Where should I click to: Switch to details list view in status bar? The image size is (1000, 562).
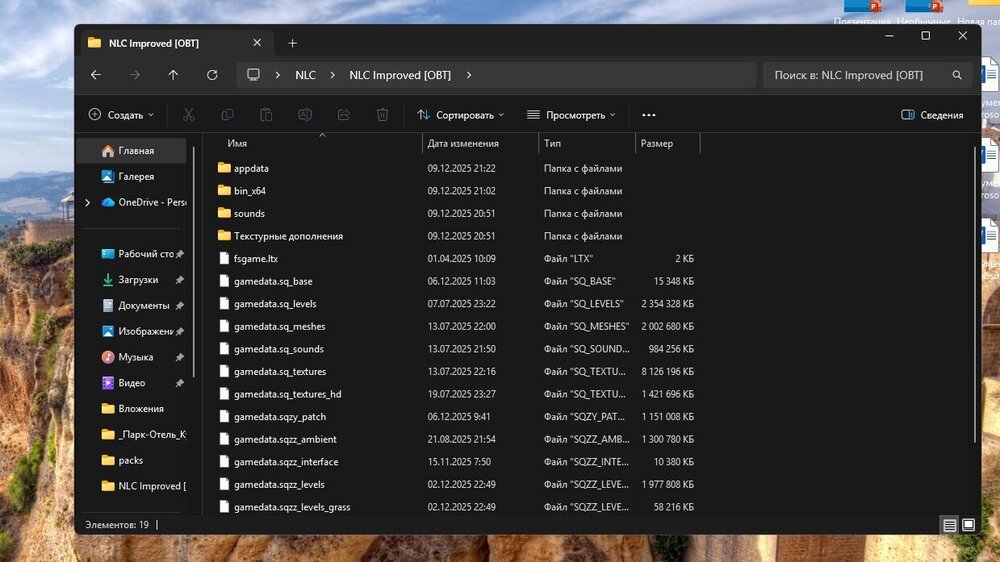tap(948, 525)
